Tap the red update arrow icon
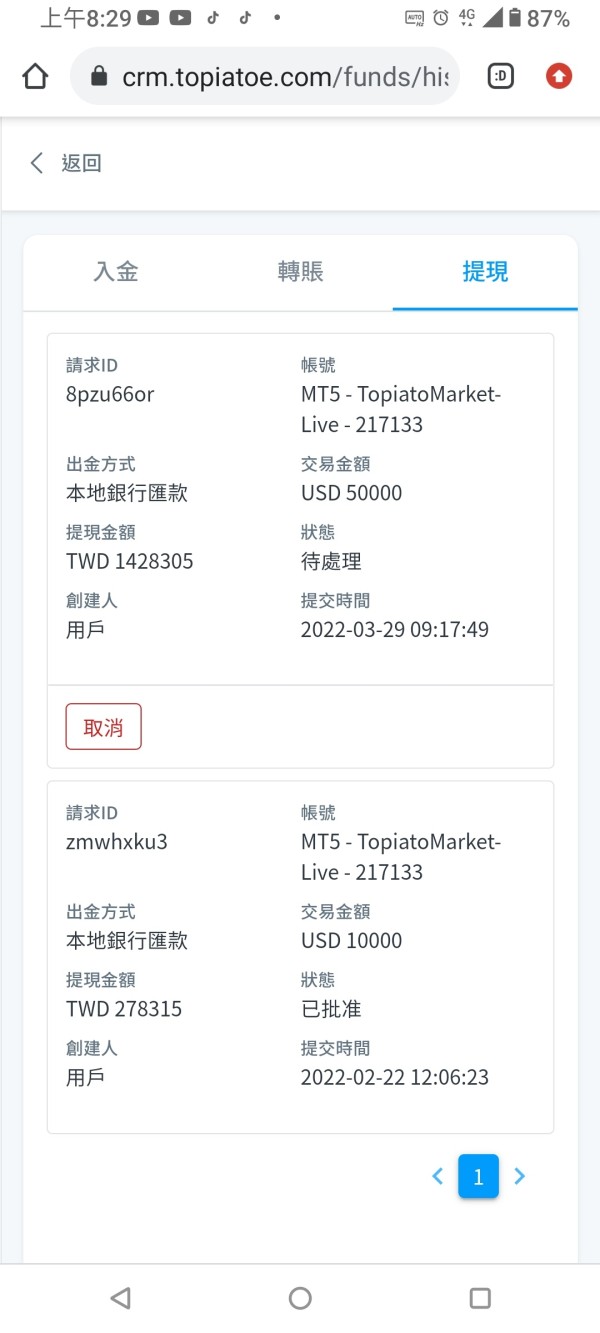600x1333 pixels. click(558, 76)
